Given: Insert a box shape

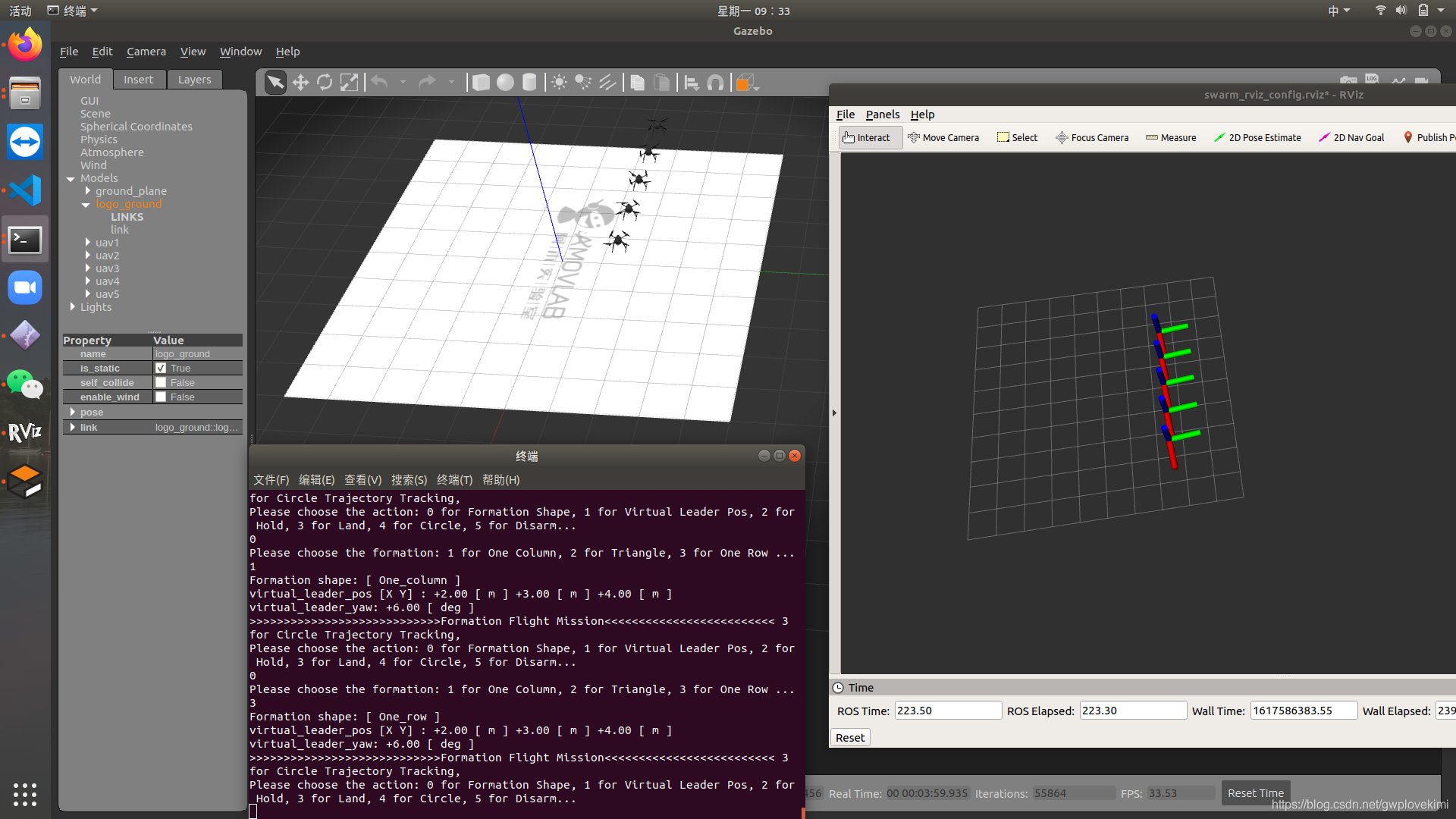Looking at the screenshot, I should coord(481,83).
